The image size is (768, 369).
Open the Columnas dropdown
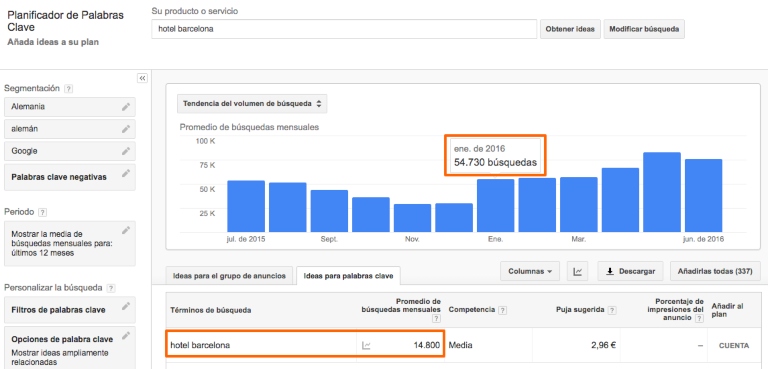coord(530,271)
